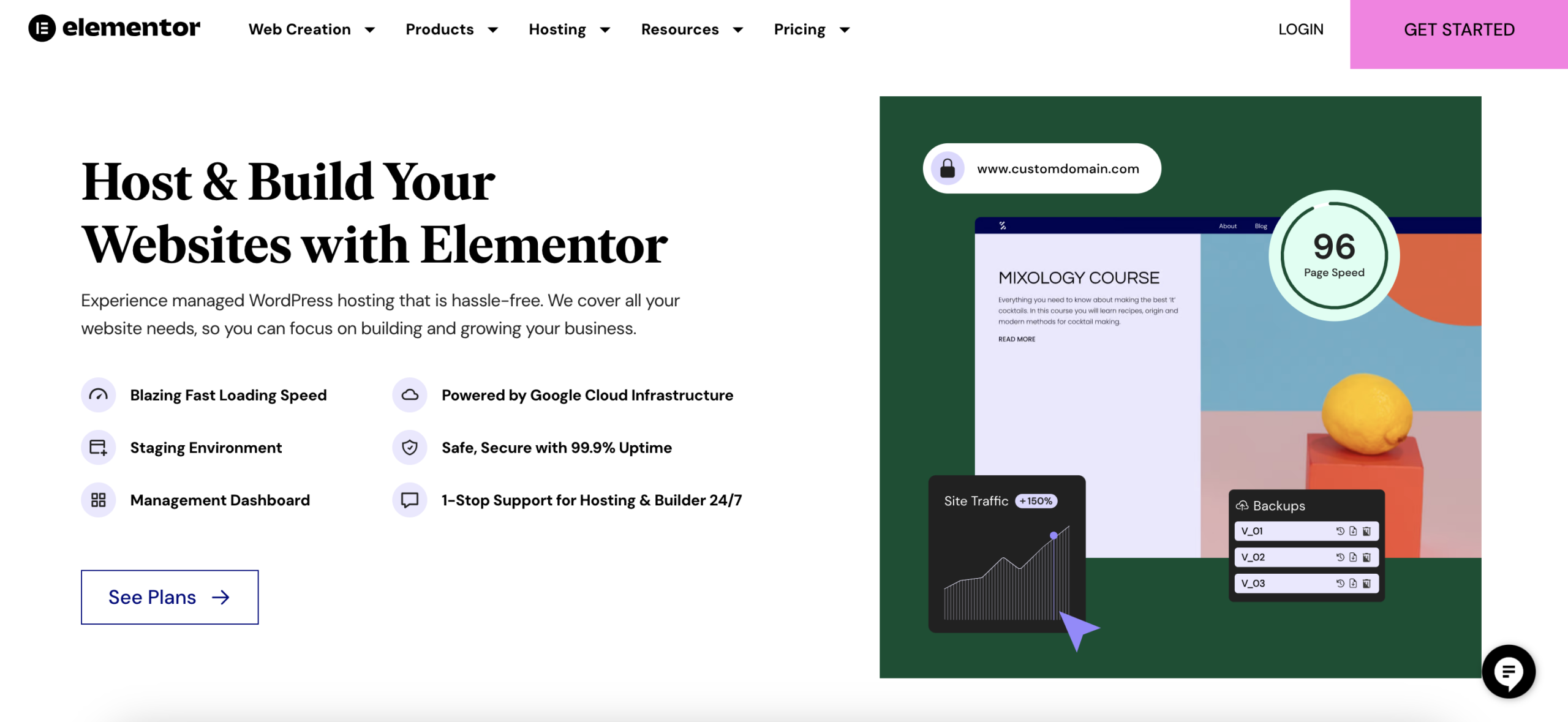Click the LOGIN link
Viewport: 1568px width, 722px height.
1301,28
